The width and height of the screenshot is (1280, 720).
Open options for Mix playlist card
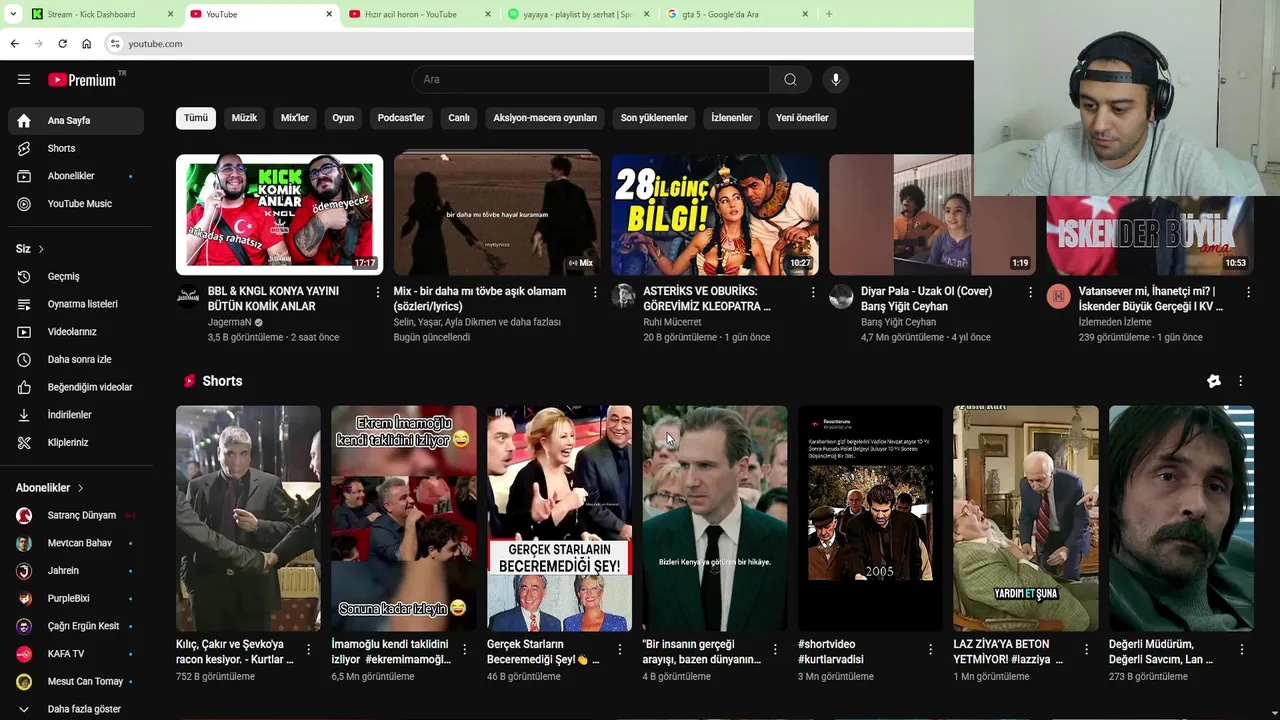(x=595, y=292)
